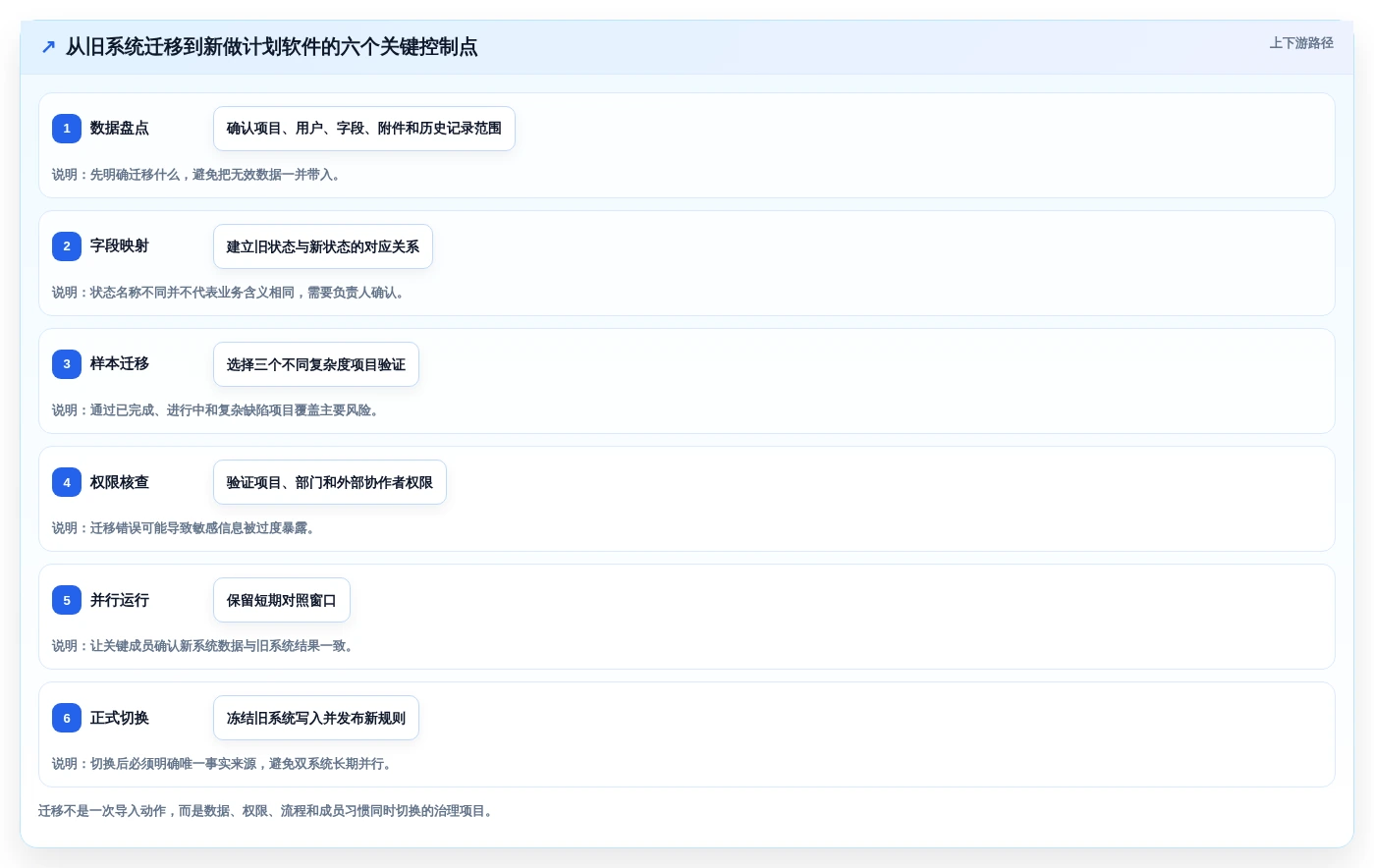Open the 冻结旧系统写入并发布新规则 chip
Screen dimensions: 1374x868
click(316, 718)
